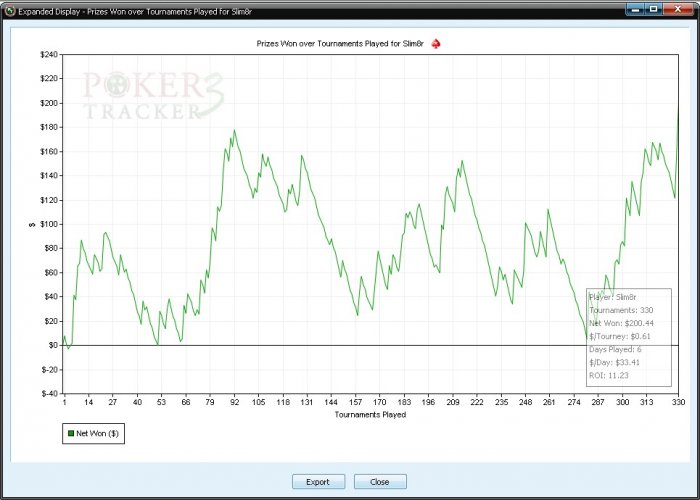The width and height of the screenshot is (700, 500).
Task: Click the 'Tournaments Played' axis label
Action: 370,414
